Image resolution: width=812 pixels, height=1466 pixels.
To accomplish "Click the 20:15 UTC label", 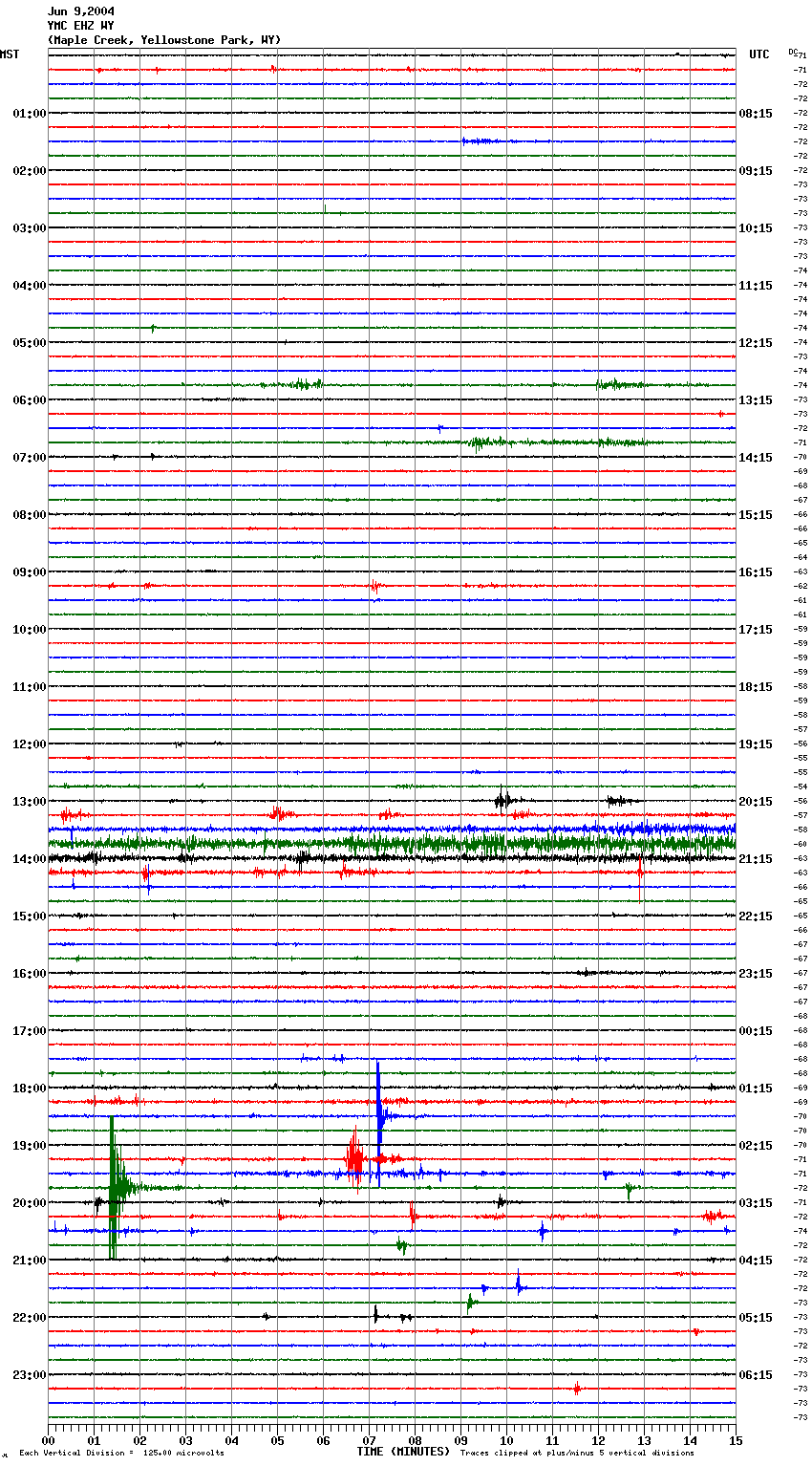I will 756,802.
